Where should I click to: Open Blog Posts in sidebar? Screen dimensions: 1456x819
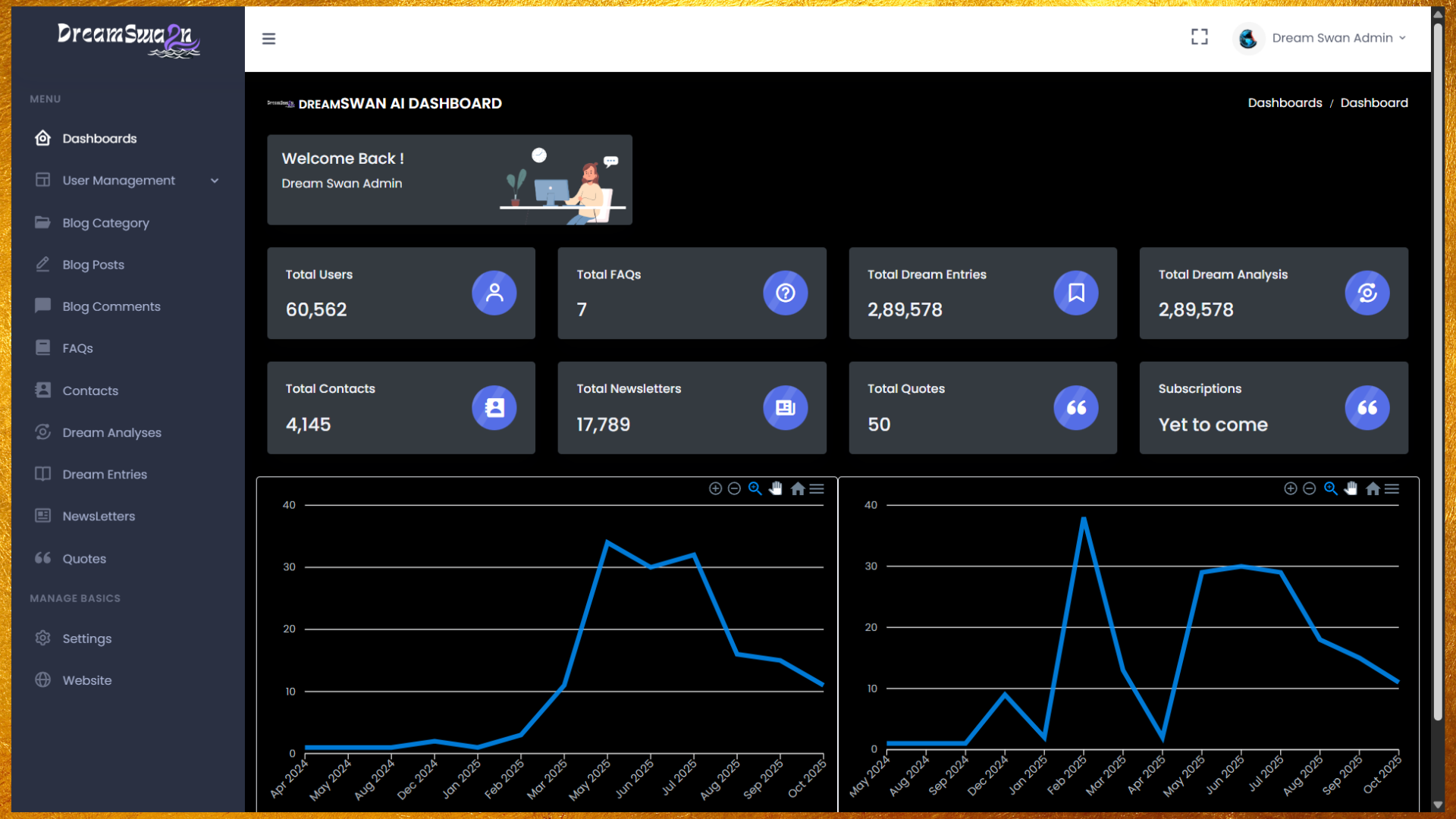point(93,265)
